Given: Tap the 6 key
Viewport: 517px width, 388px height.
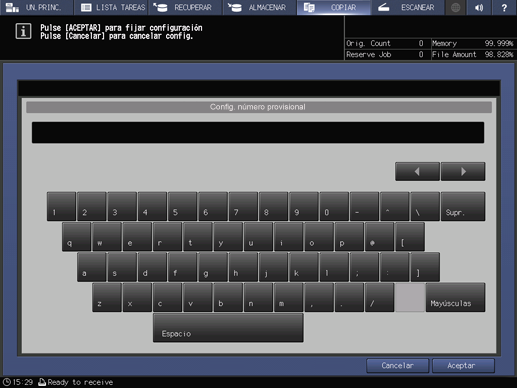Looking at the screenshot, I should [213, 206].
